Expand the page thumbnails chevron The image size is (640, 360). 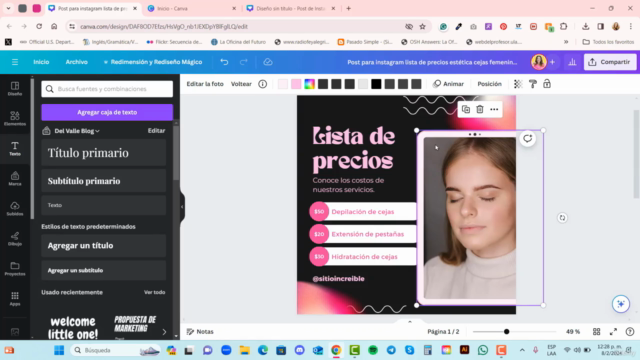[410, 322]
